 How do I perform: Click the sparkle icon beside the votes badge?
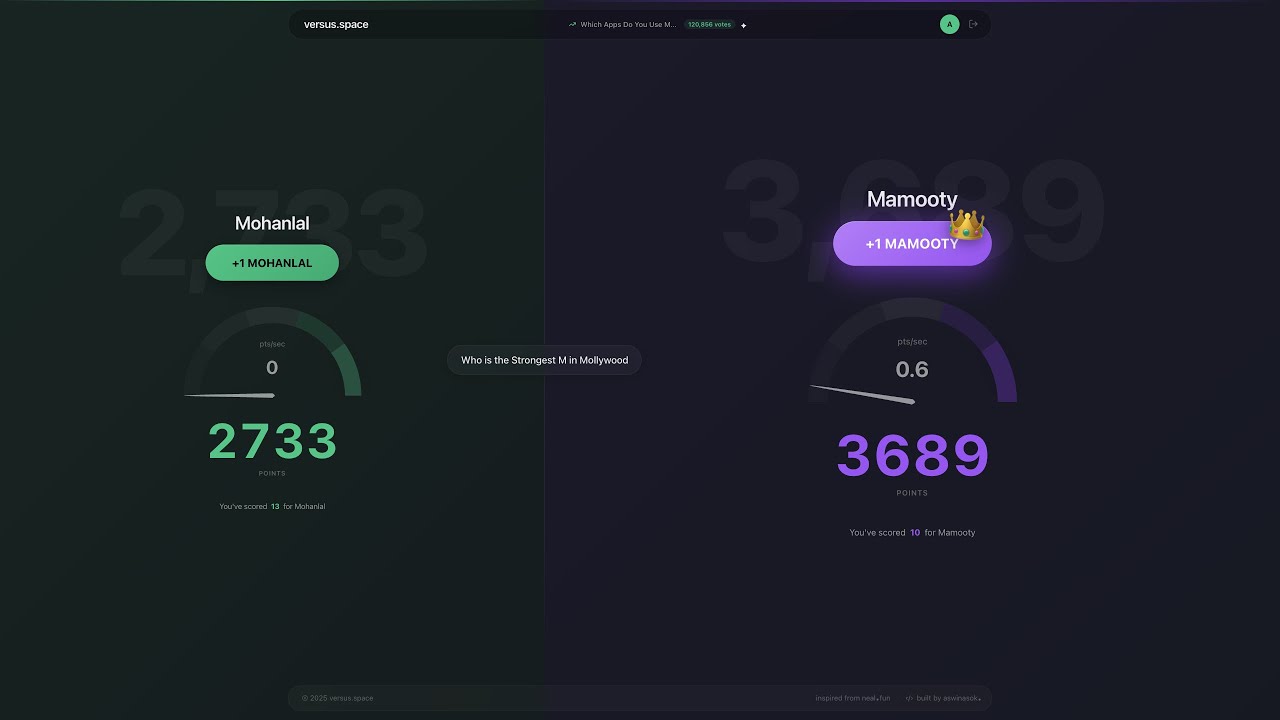(744, 25)
